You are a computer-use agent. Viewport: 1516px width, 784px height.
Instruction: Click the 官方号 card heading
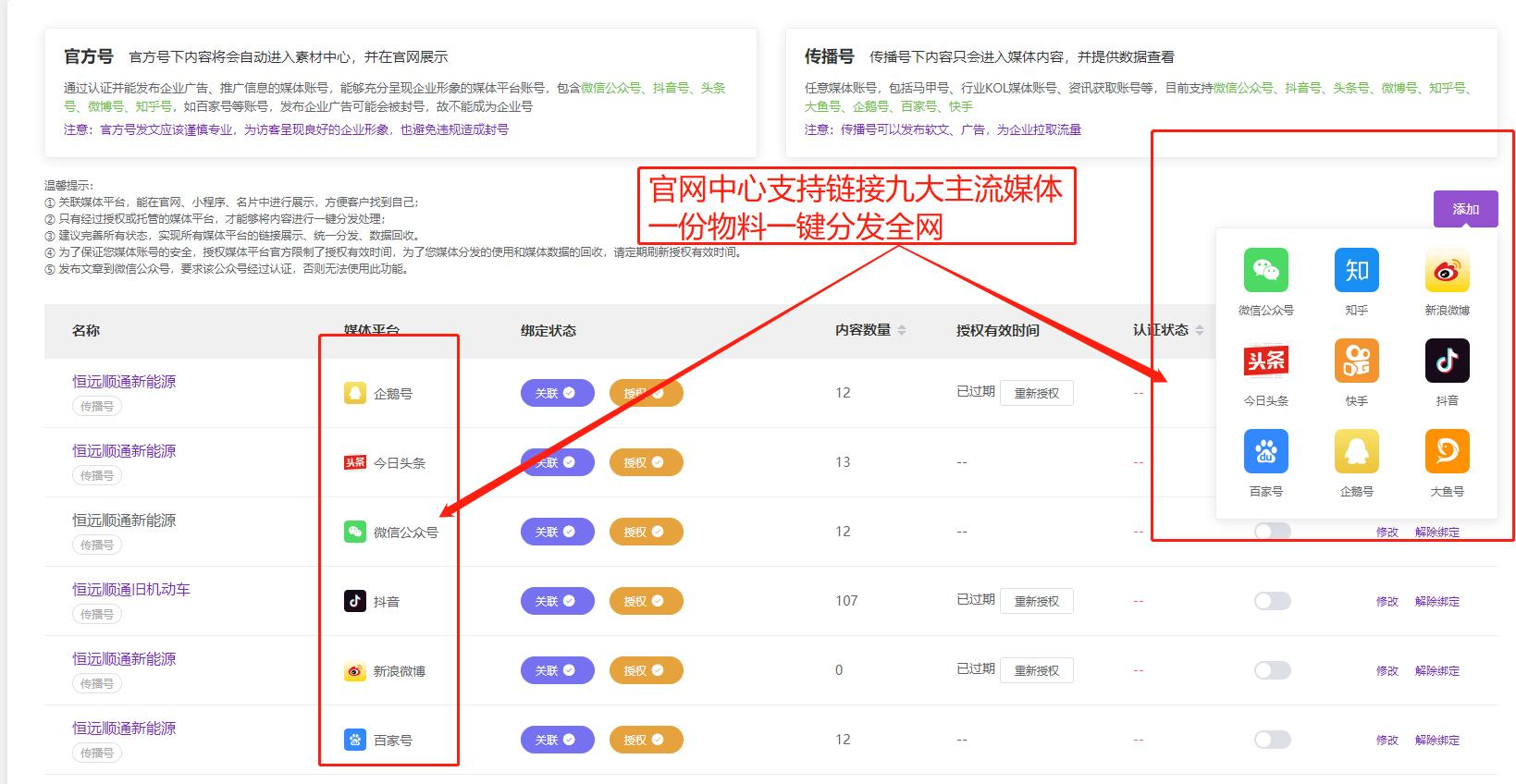(x=89, y=56)
